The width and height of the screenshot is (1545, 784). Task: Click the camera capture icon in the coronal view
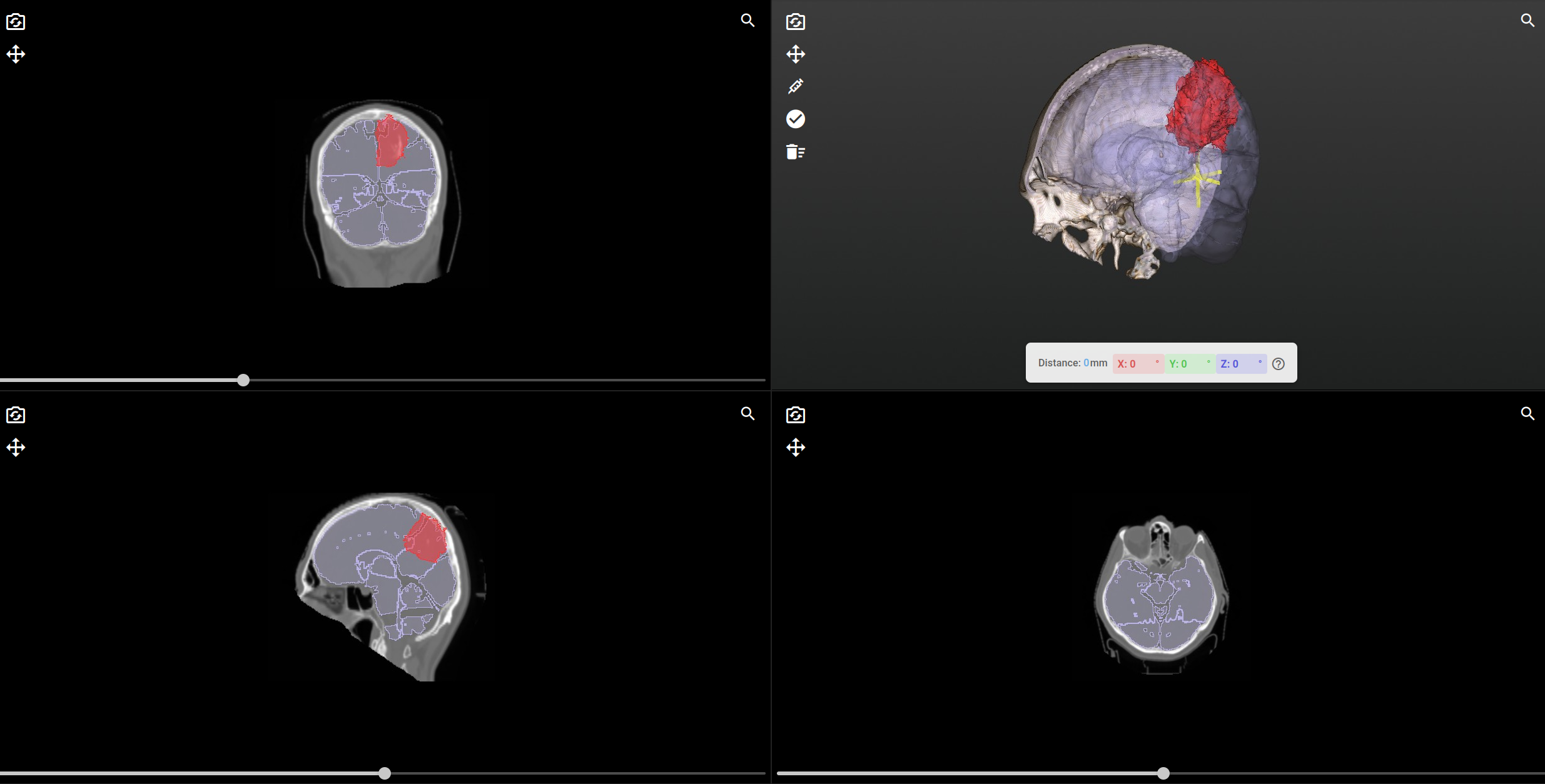pos(15,21)
